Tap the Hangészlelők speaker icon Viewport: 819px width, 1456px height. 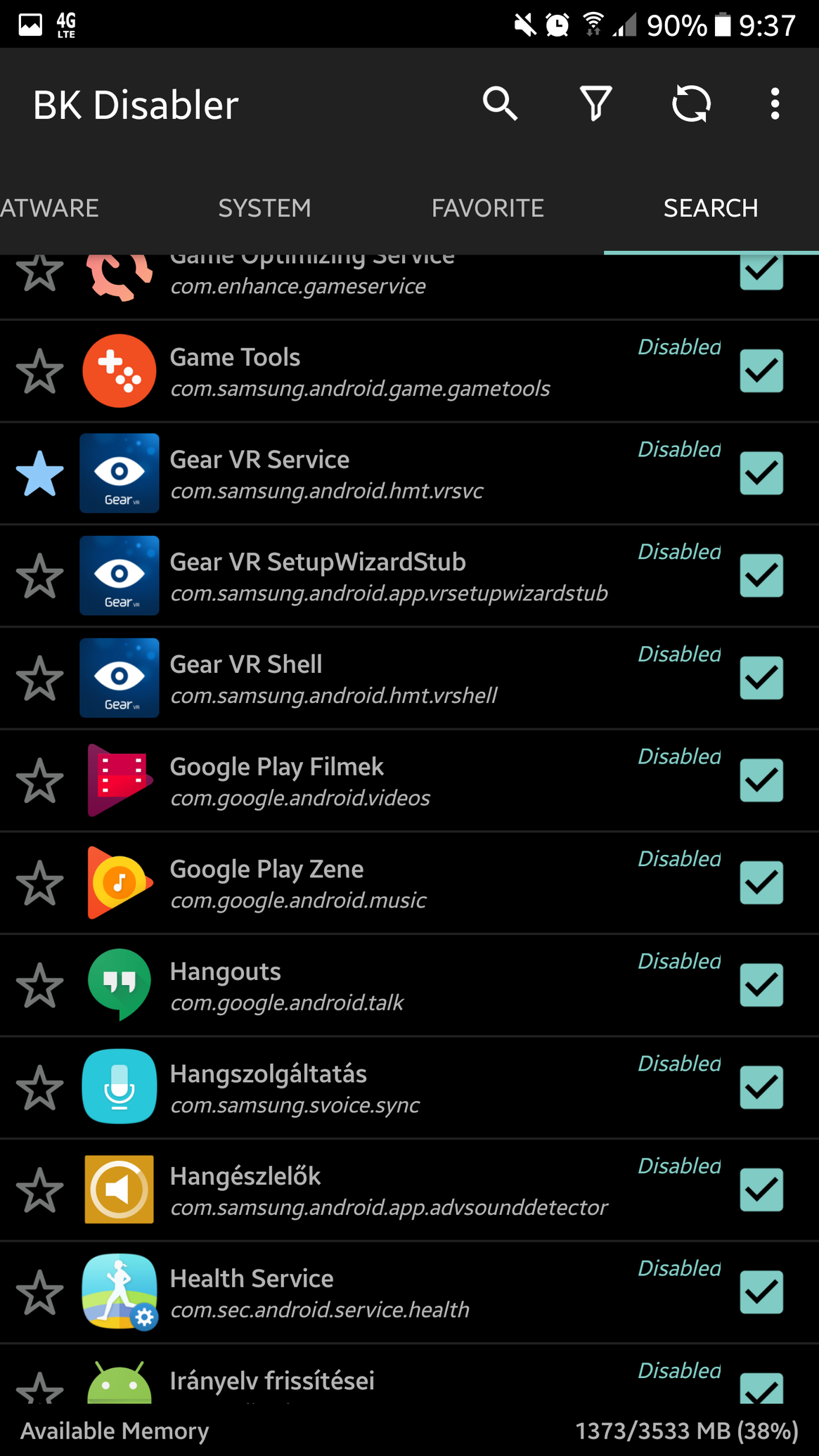click(120, 1190)
